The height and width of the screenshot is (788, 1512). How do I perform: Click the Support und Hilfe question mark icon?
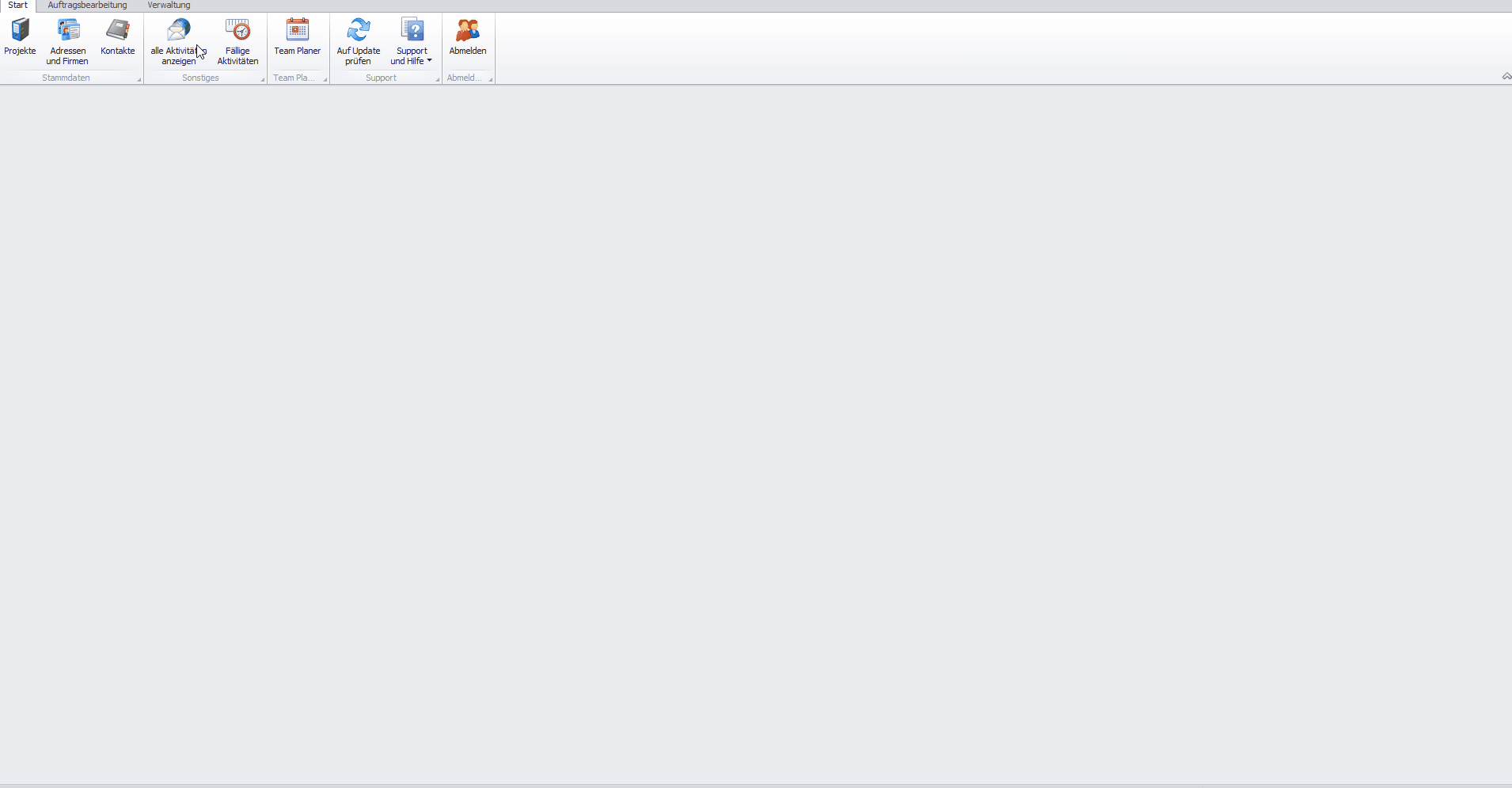(412, 30)
